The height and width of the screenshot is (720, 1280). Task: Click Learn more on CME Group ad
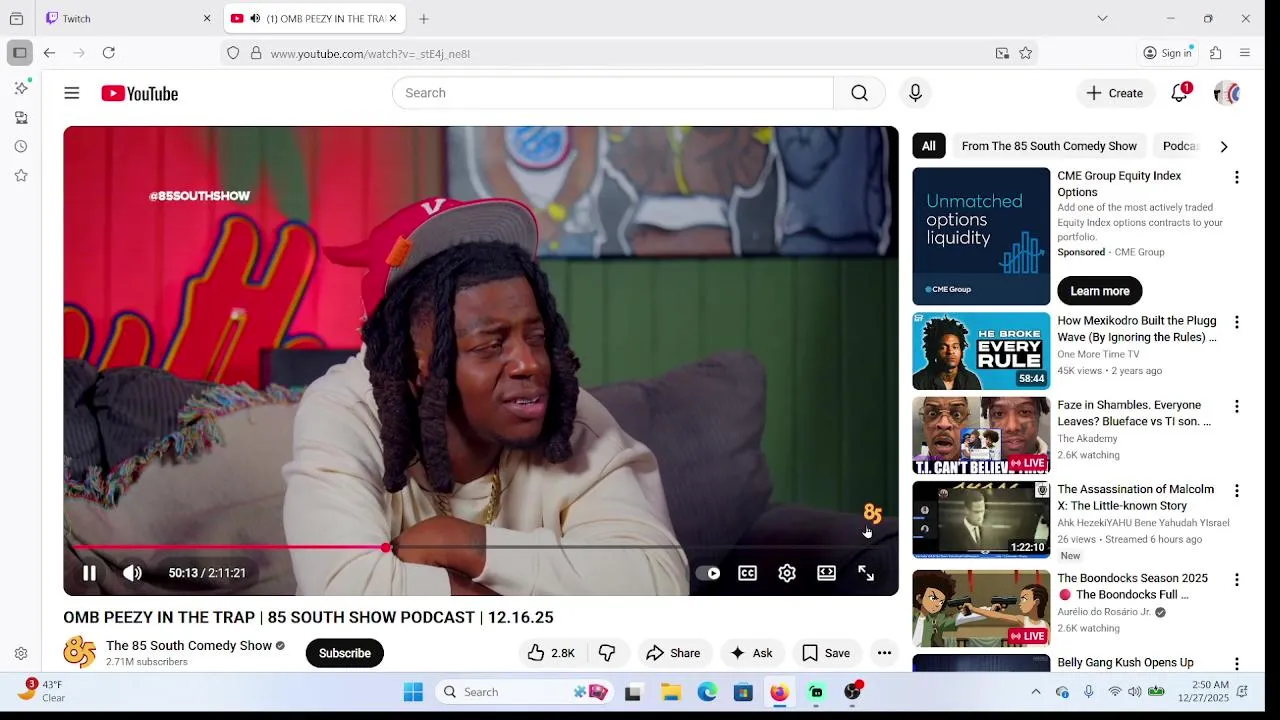click(x=1100, y=291)
